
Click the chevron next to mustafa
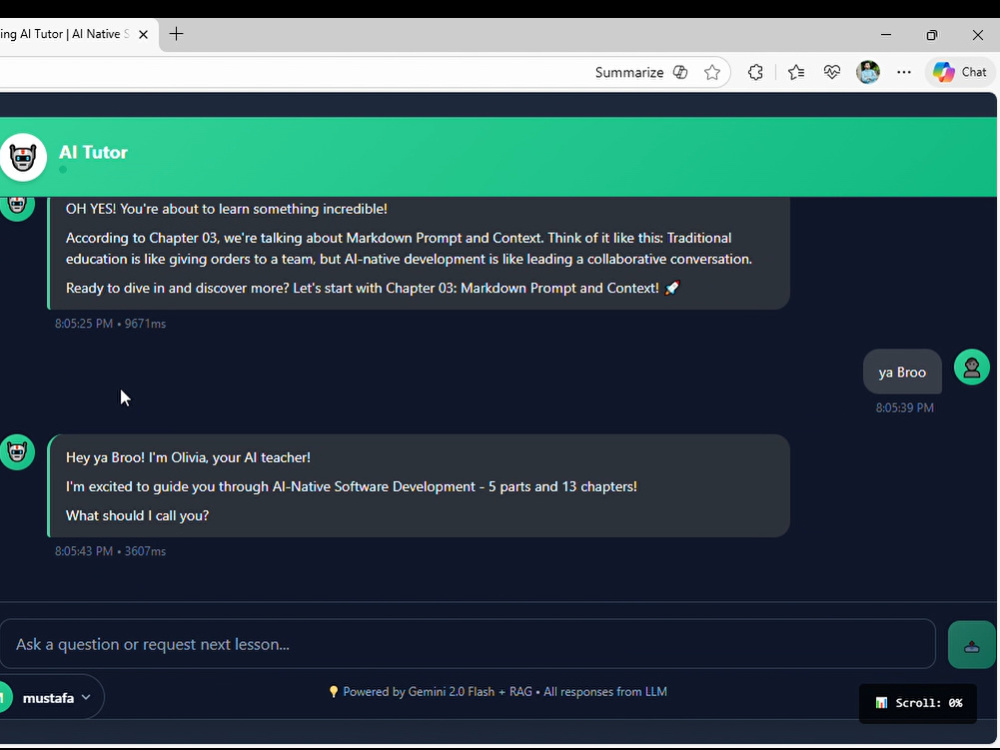(x=86, y=698)
